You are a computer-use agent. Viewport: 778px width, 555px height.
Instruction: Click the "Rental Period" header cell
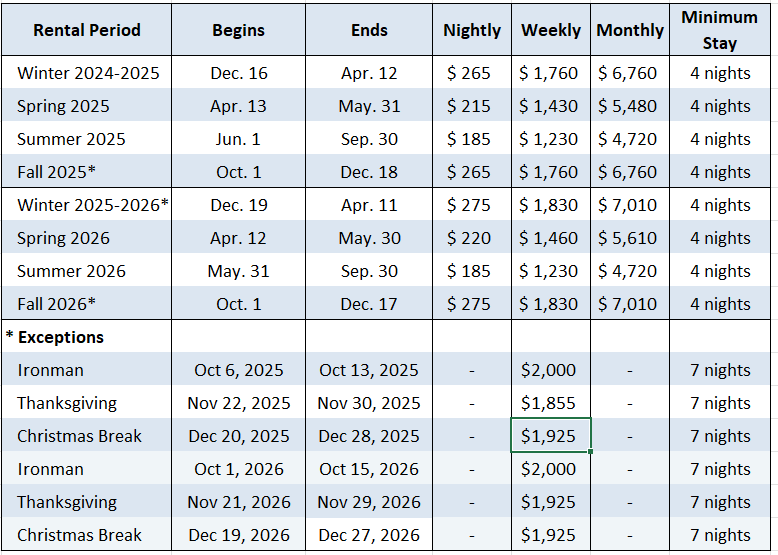(x=86, y=30)
